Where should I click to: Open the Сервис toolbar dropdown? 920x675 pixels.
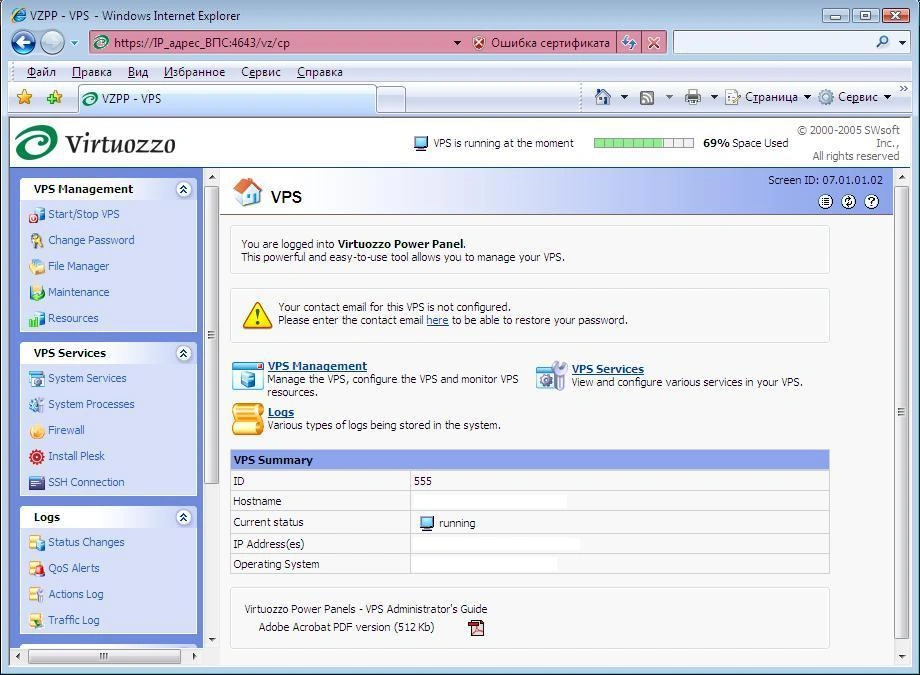(855, 97)
